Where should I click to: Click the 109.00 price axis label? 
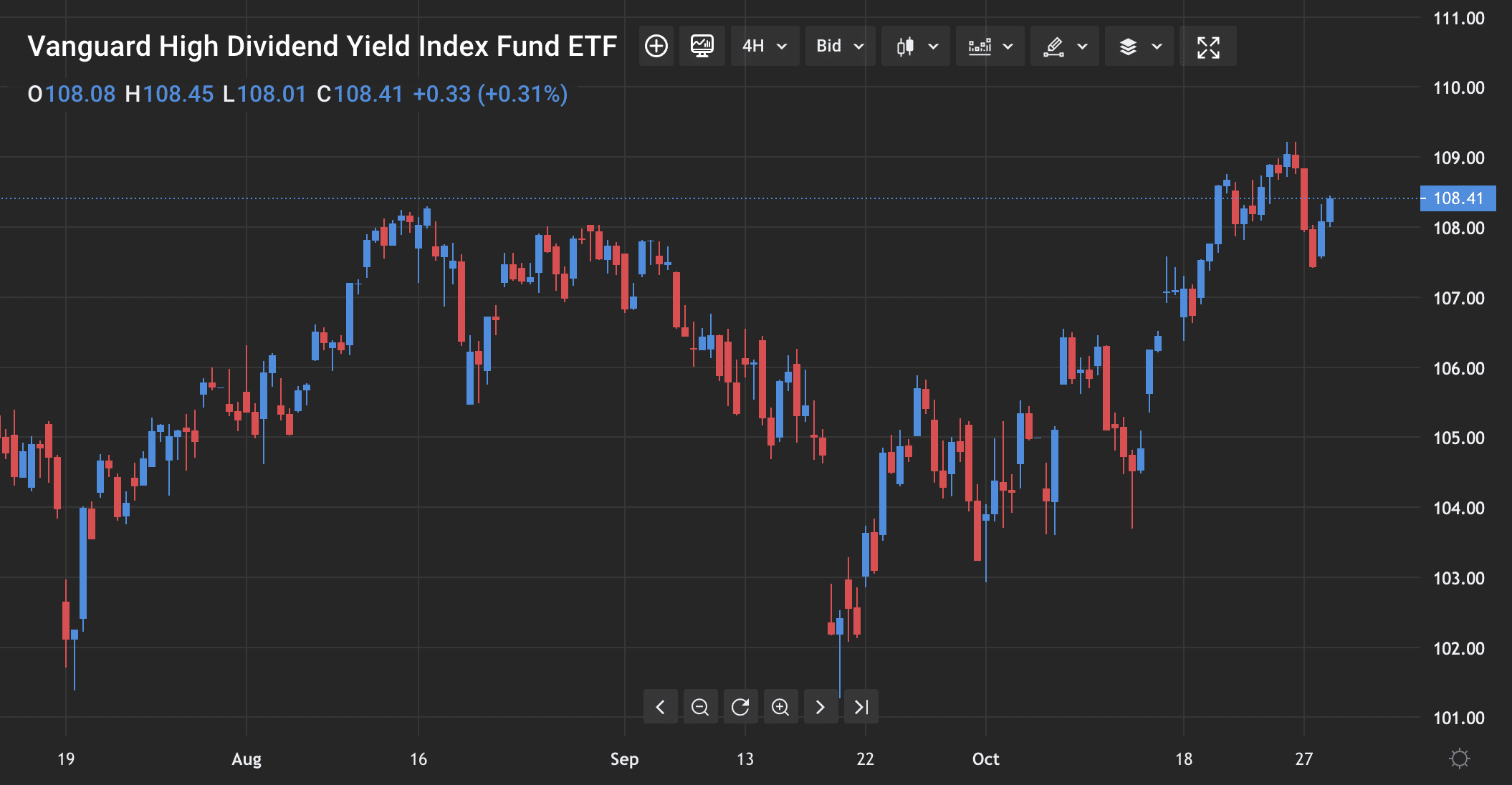(x=1458, y=158)
